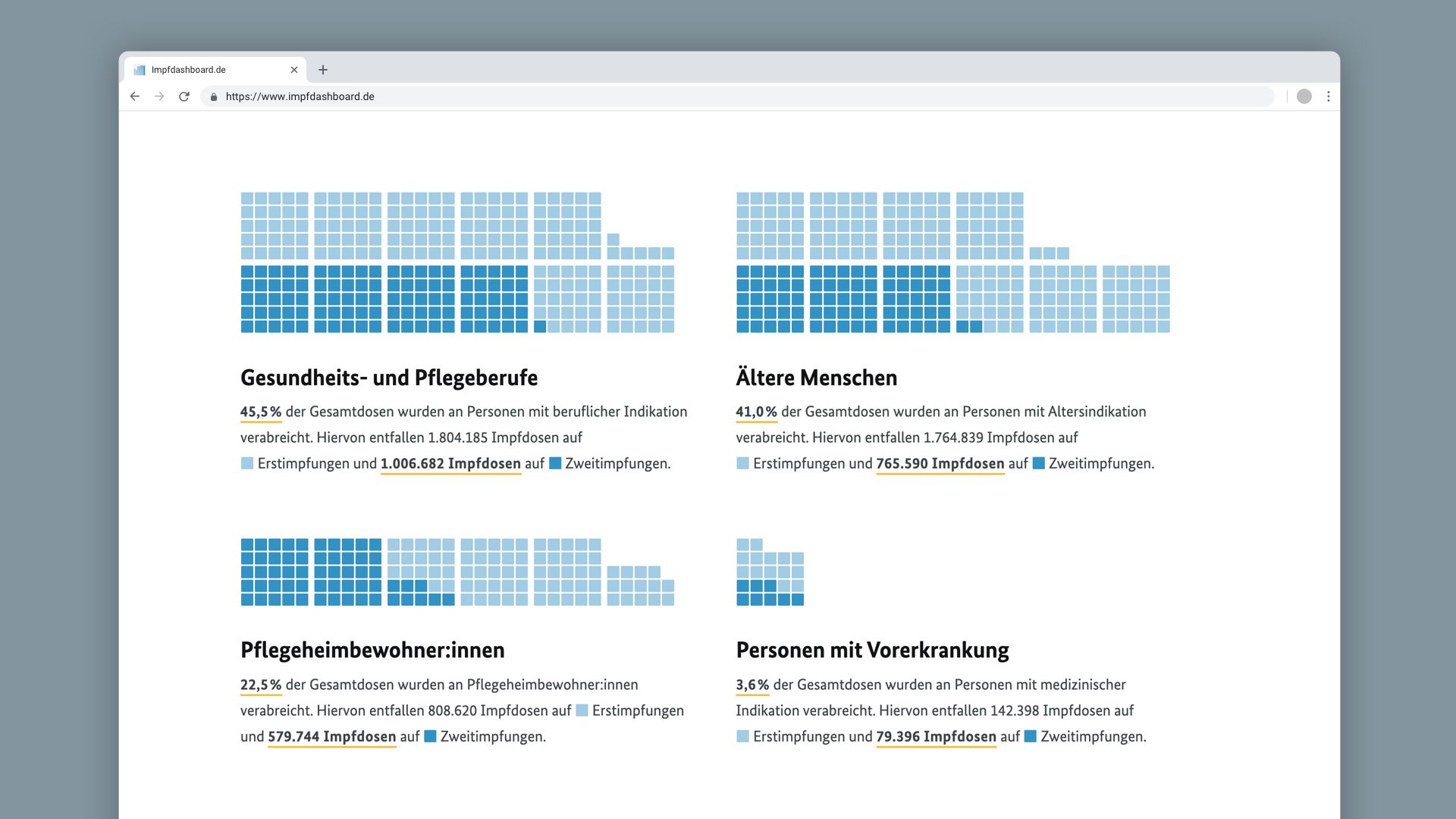Click dark blue Zweitimpfungen swatch under Personen mit Vorerkrankung
This screenshot has height=819, width=1456.
click(x=1031, y=736)
